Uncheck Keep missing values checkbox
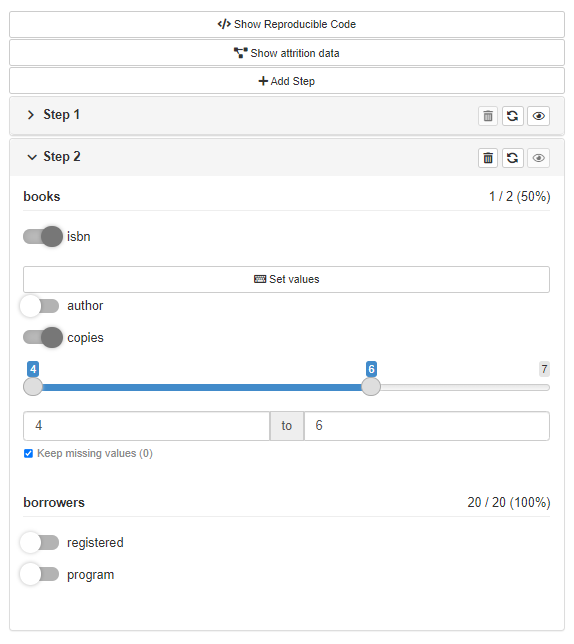The width and height of the screenshot is (574, 644). click(28, 453)
